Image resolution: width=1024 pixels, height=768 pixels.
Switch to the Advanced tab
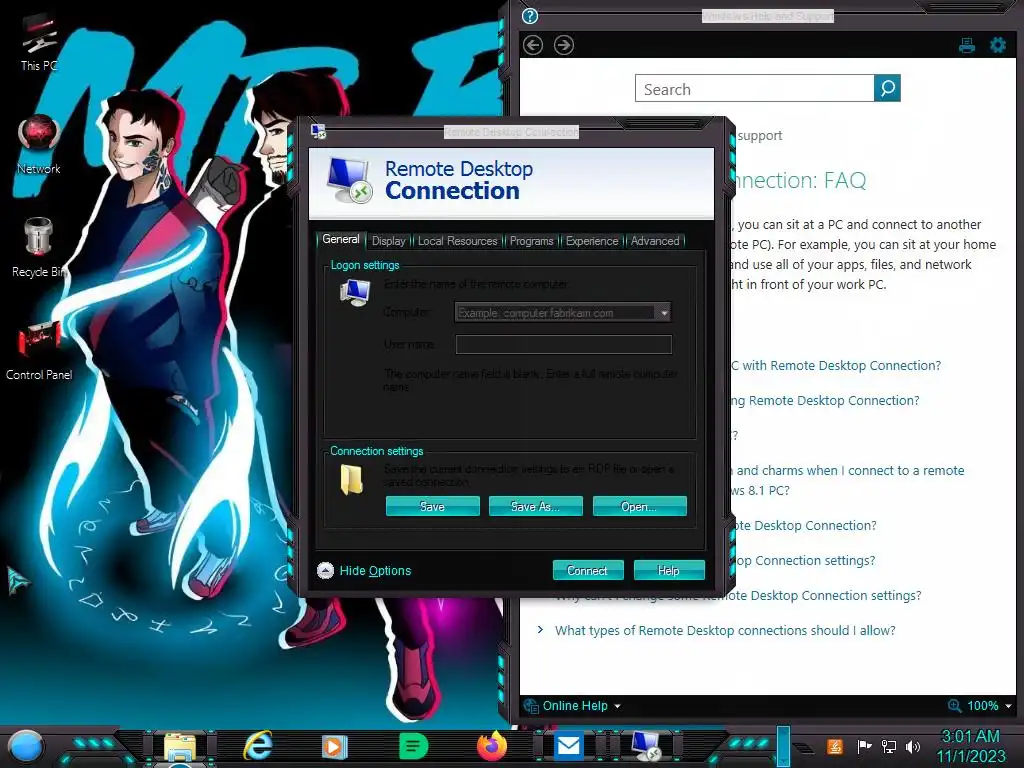click(x=654, y=241)
